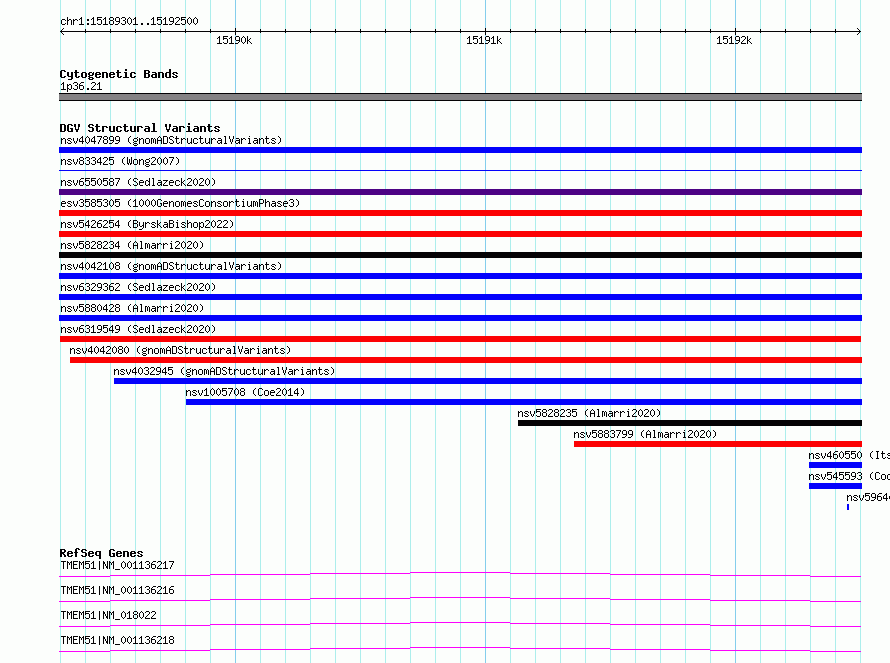Click the red bar of esv3585305
Image resolution: width=890 pixels, height=663 pixels.
[460, 213]
